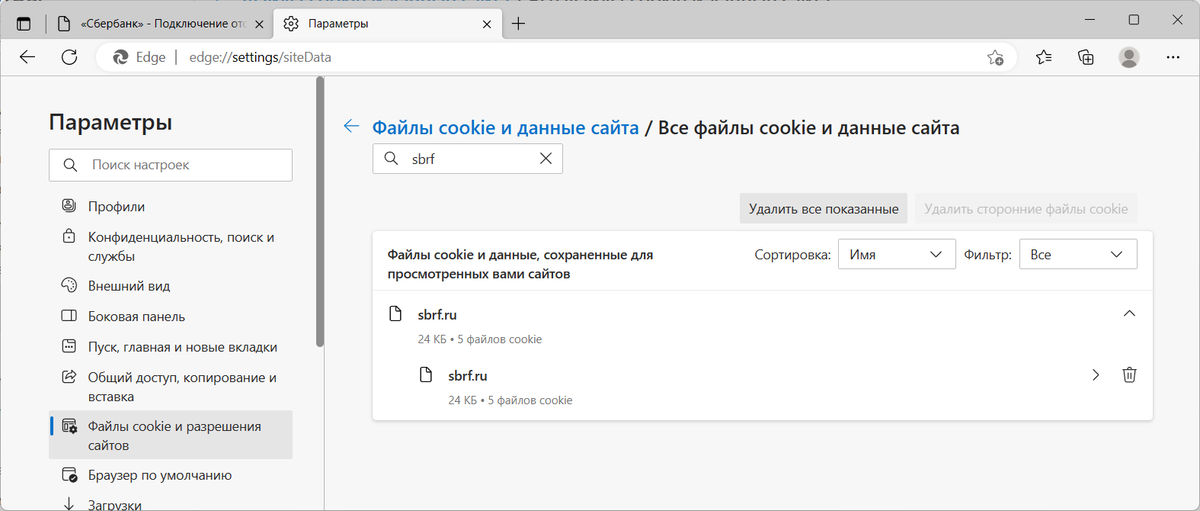Open Браузер по умолчанию section
This screenshot has width=1200, height=511.
click(171, 475)
